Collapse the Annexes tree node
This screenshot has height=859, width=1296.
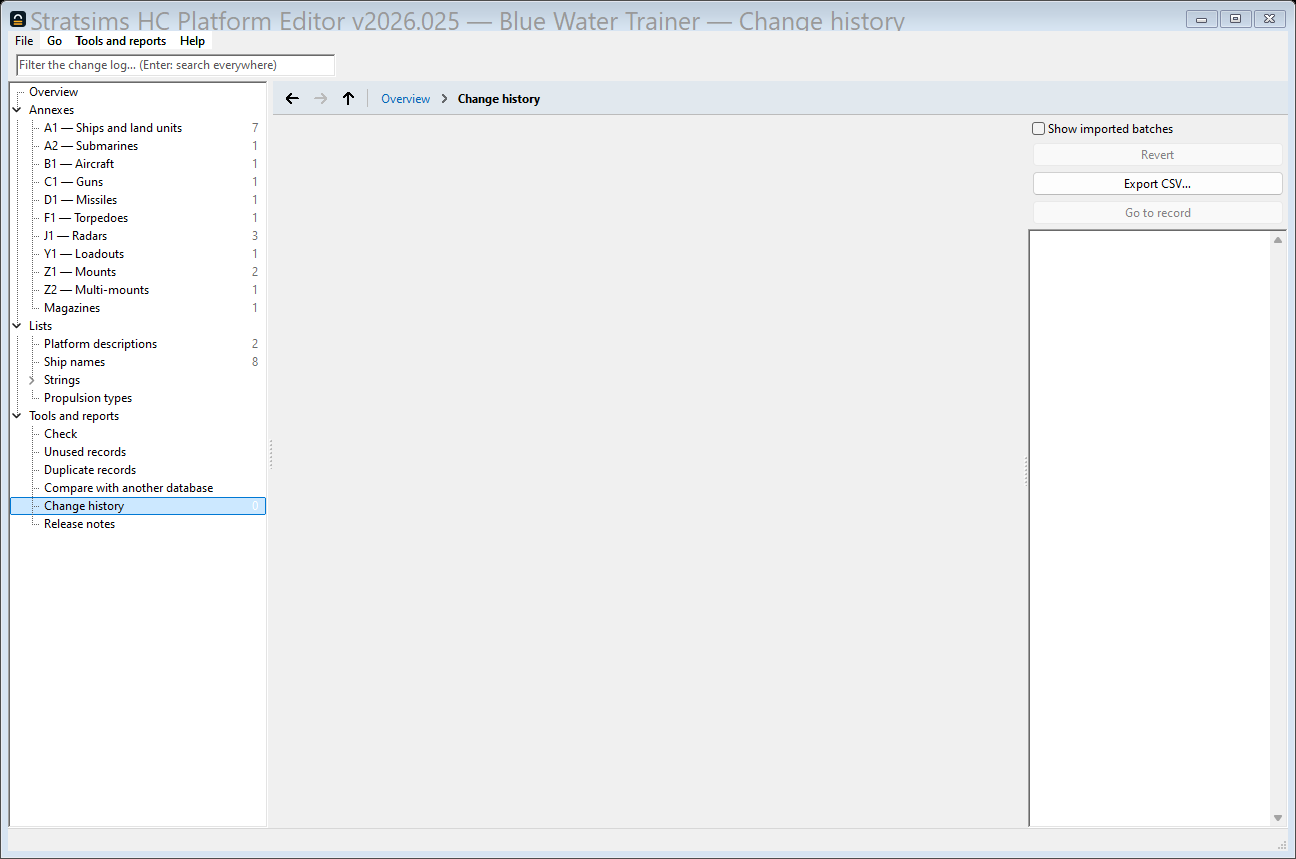click(x=17, y=110)
